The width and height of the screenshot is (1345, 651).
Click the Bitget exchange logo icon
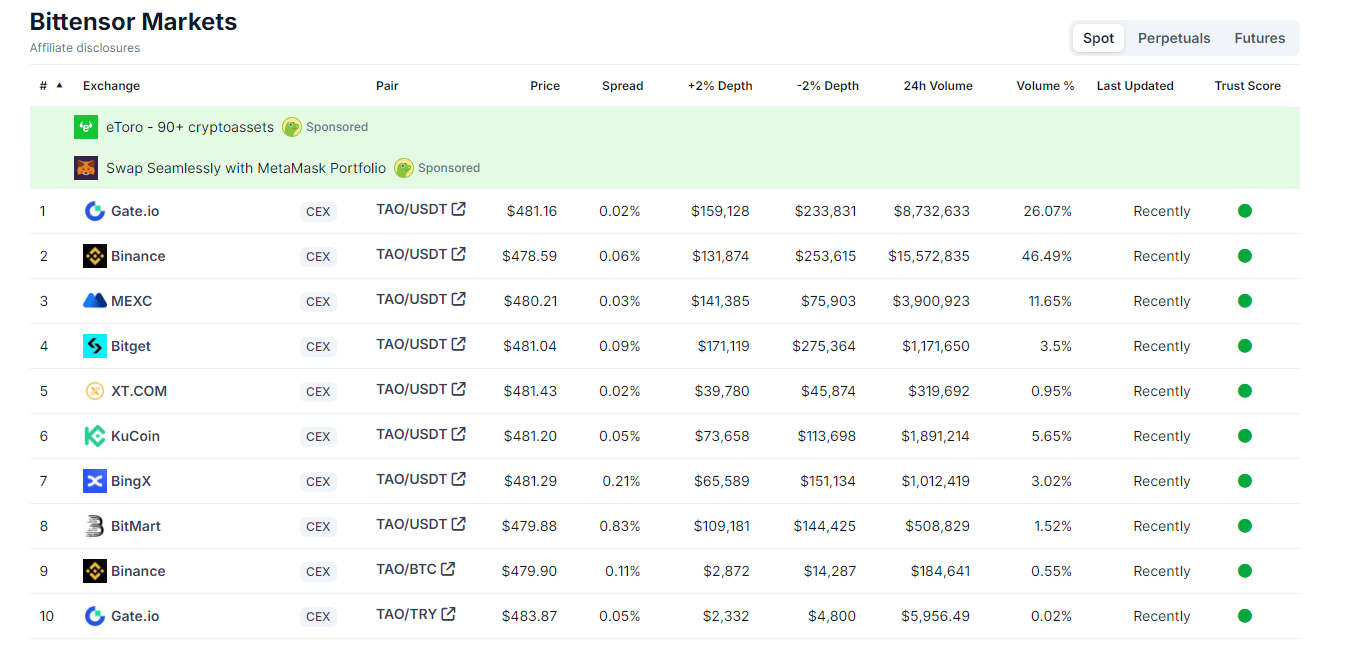click(x=95, y=346)
